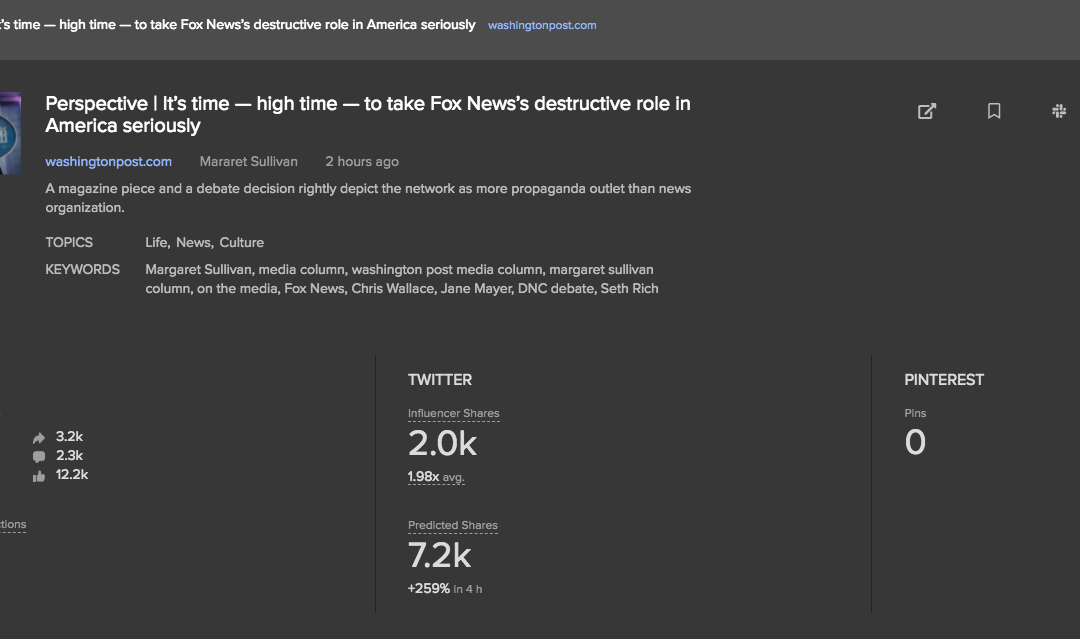
Task: Click the Predicted Shares label
Action: (452, 526)
